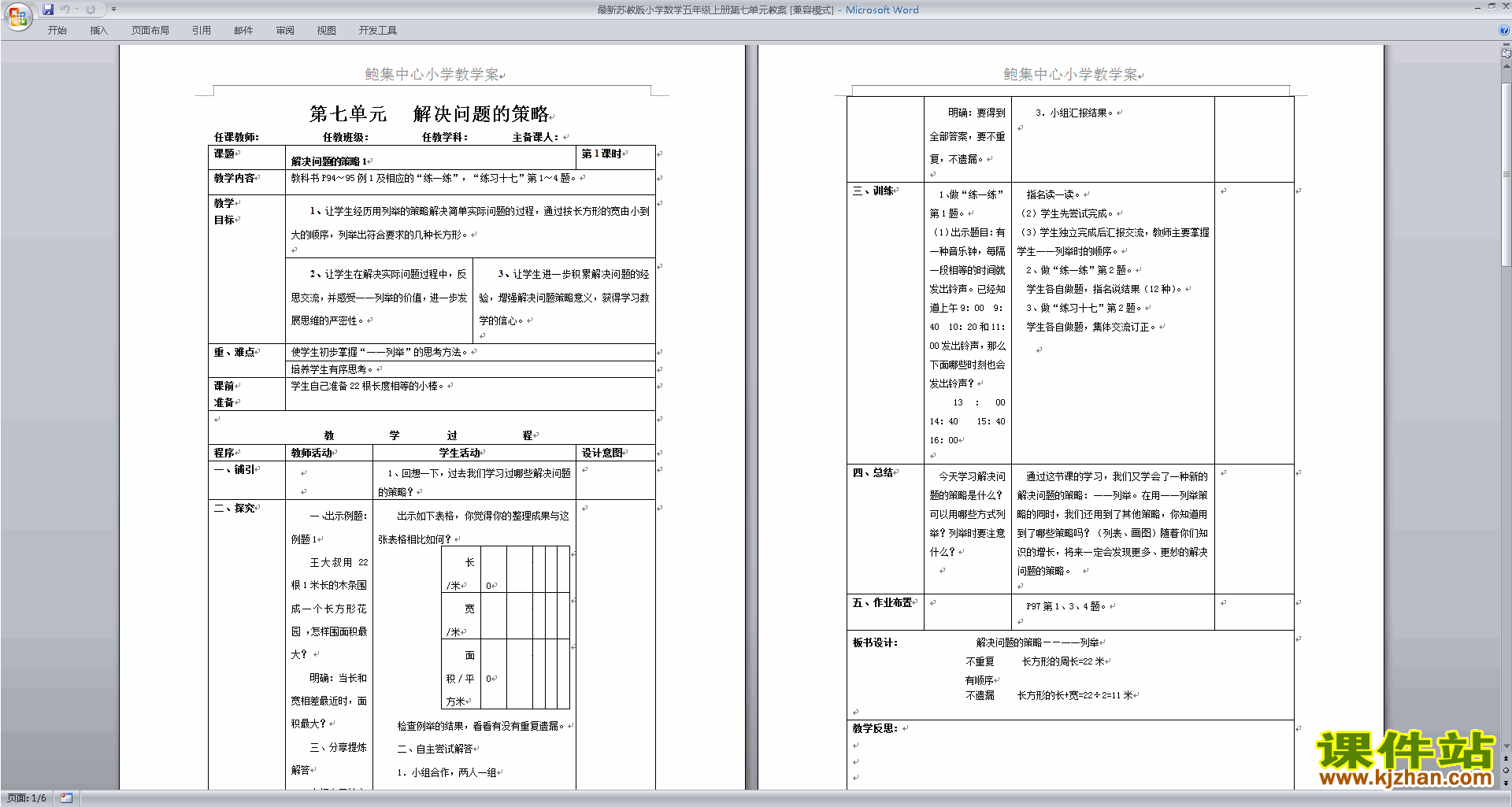Open the 开始 ribbon tab
This screenshot has height=807, width=1512.
pyautogui.click(x=57, y=31)
